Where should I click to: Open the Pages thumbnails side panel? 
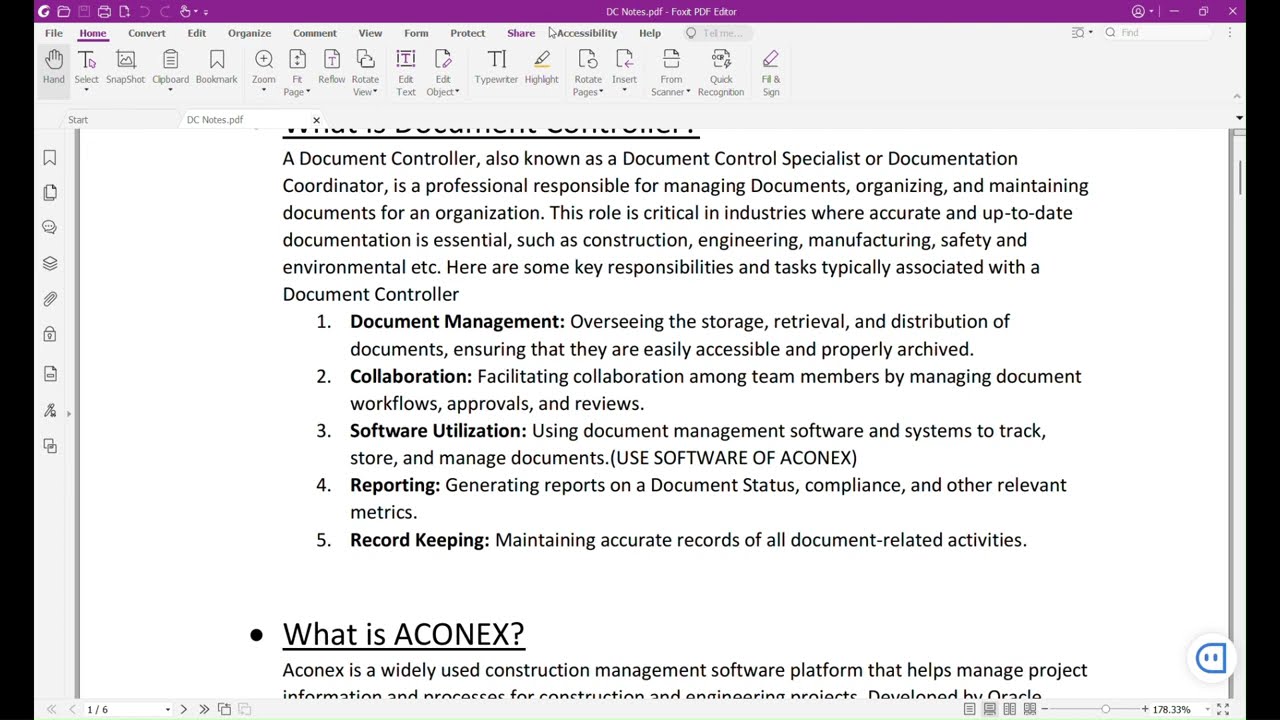(x=50, y=192)
